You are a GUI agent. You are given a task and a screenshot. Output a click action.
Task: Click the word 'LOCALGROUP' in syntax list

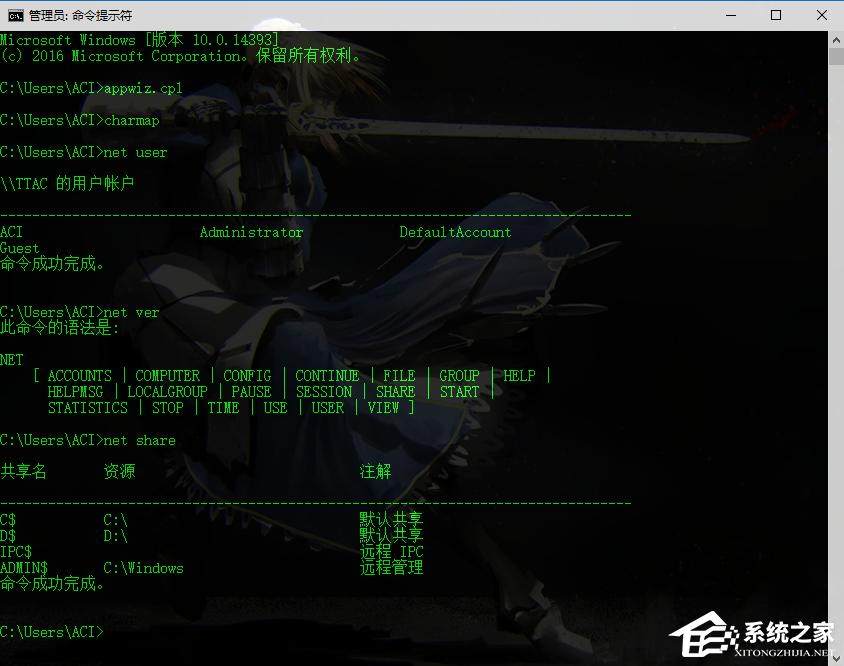[x=167, y=392]
